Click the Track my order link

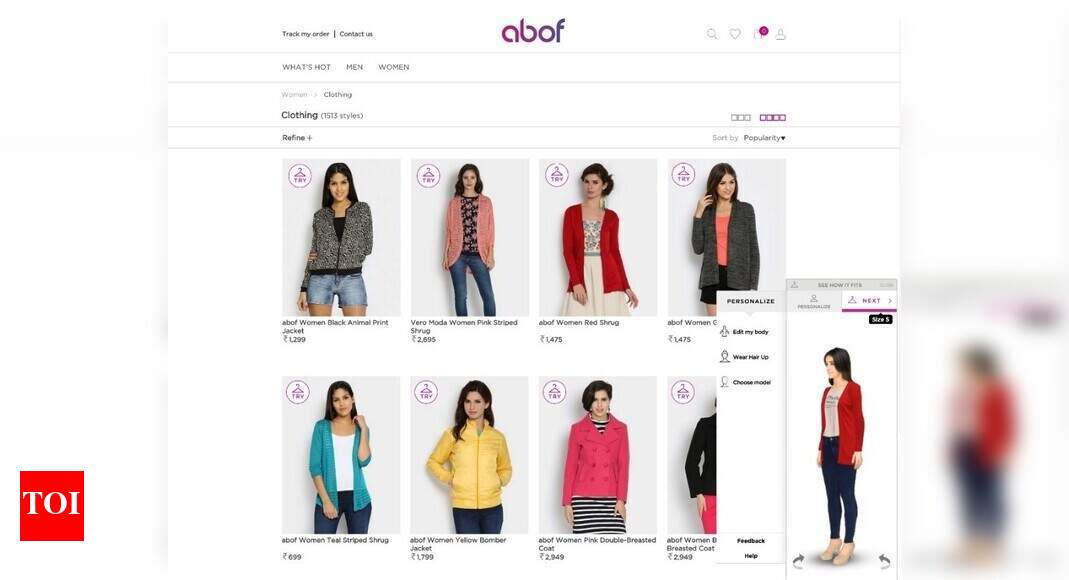[x=305, y=34]
